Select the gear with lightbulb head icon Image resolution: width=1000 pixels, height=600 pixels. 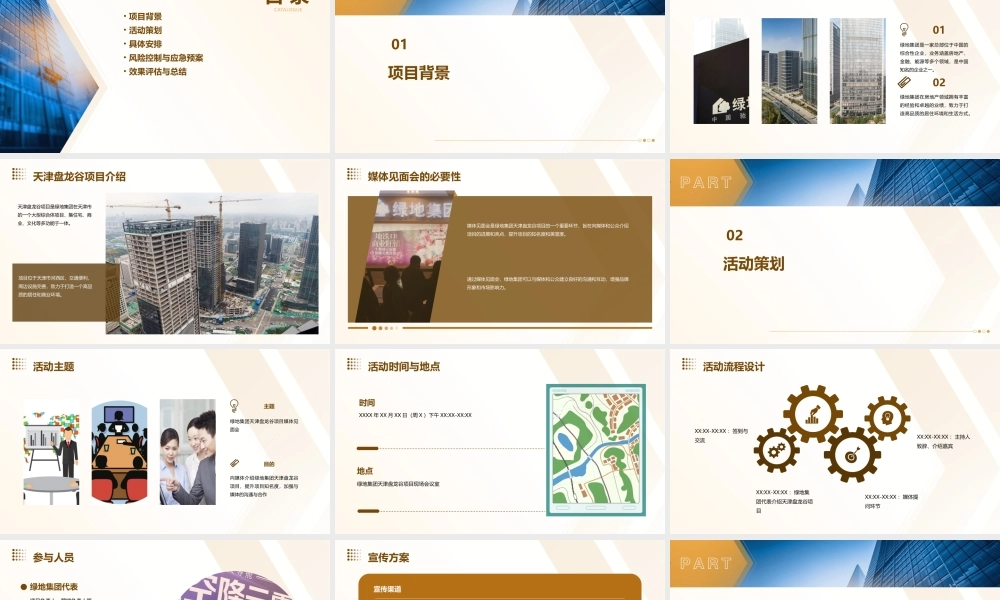[887, 418]
